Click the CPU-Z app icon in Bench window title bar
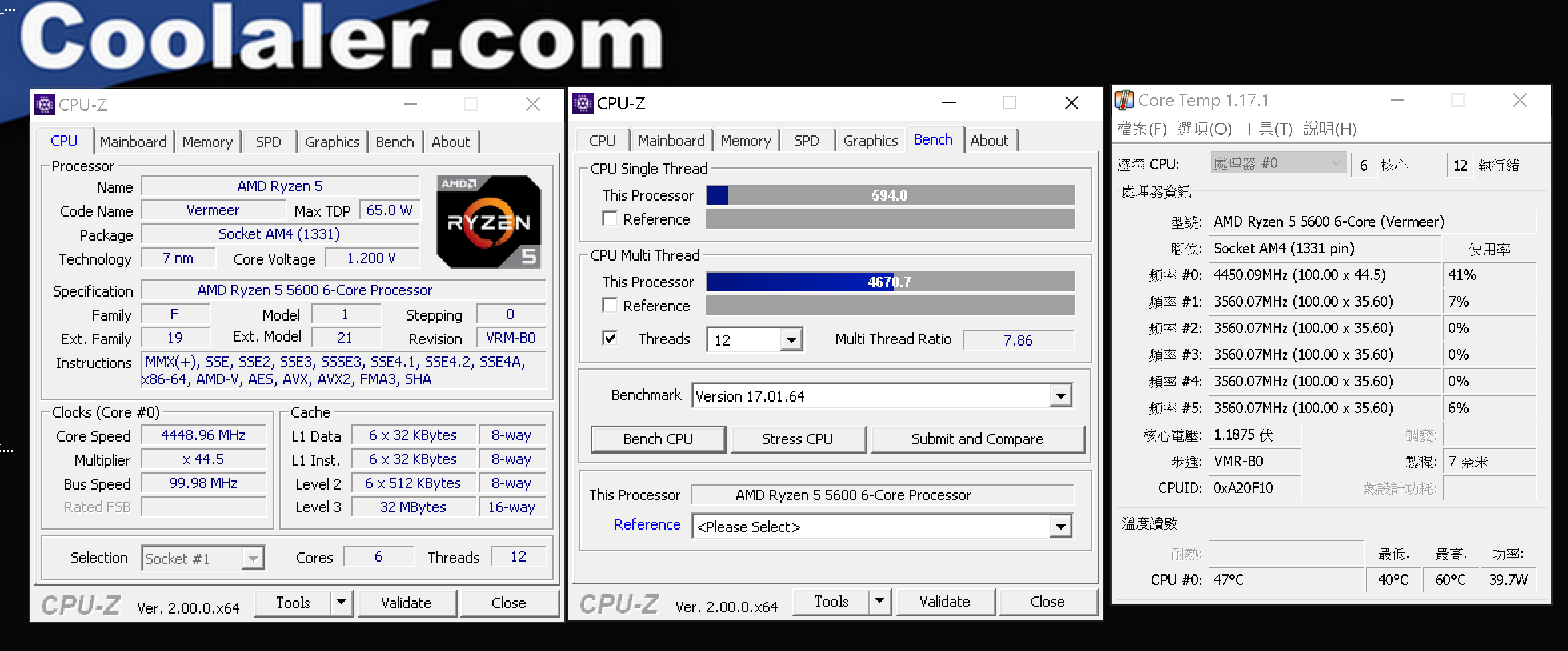 click(x=582, y=103)
